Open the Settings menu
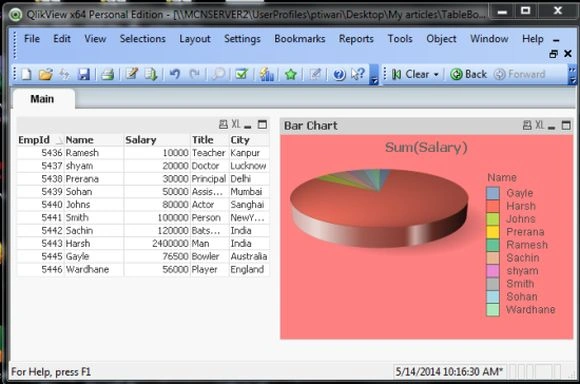The image size is (580, 384). (x=242, y=39)
